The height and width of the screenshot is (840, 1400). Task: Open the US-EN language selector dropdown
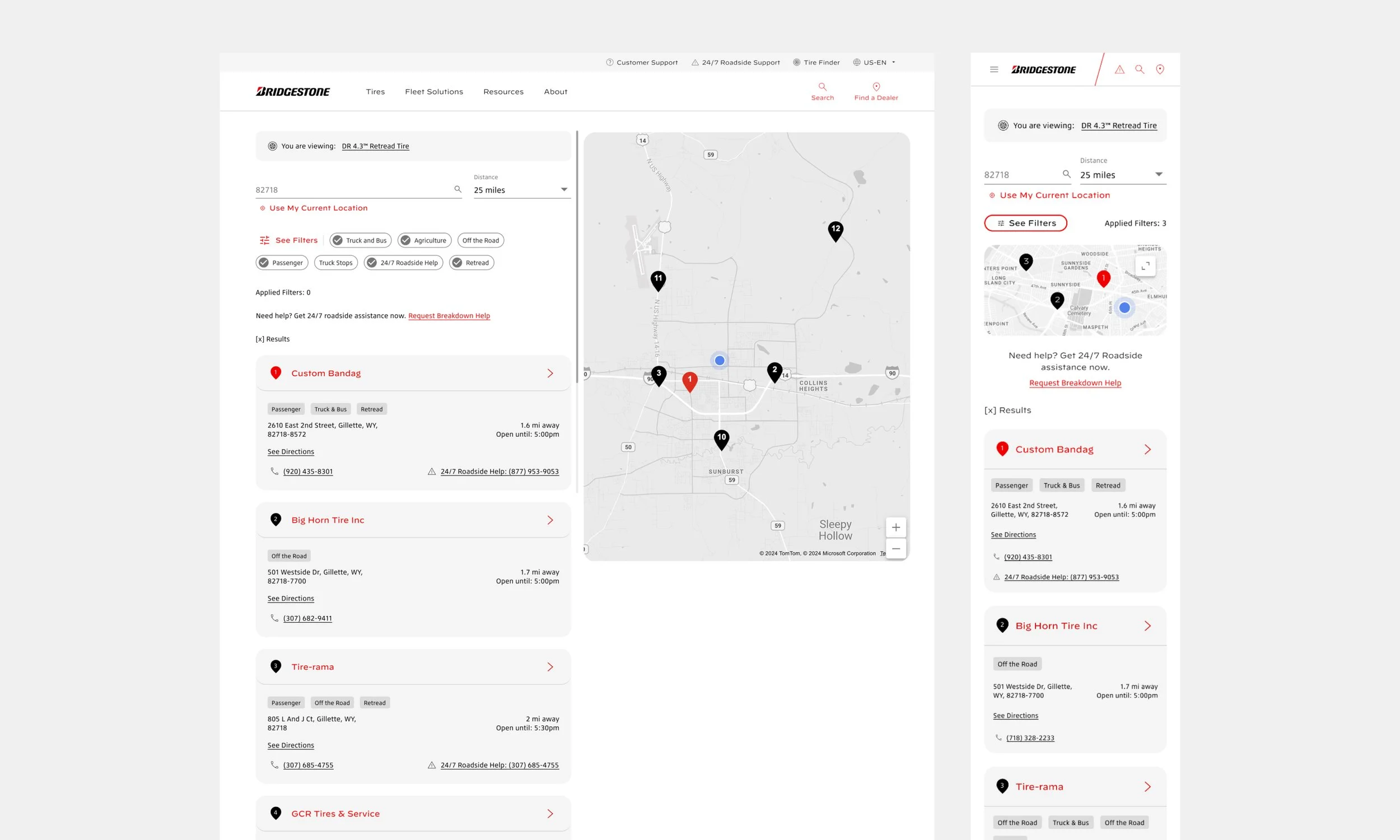tap(874, 62)
